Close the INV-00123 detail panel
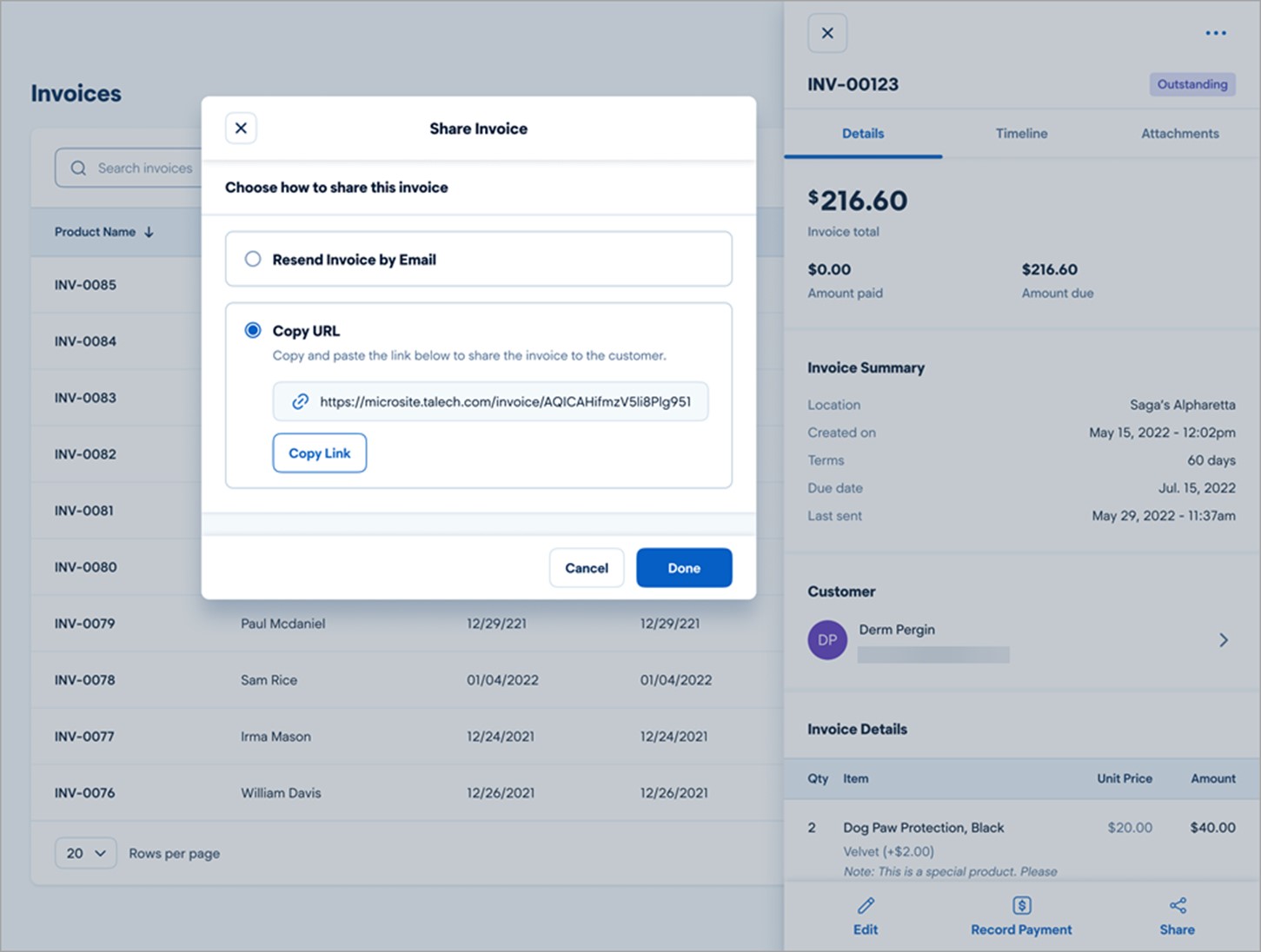This screenshot has height=952, width=1261. [x=827, y=33]
